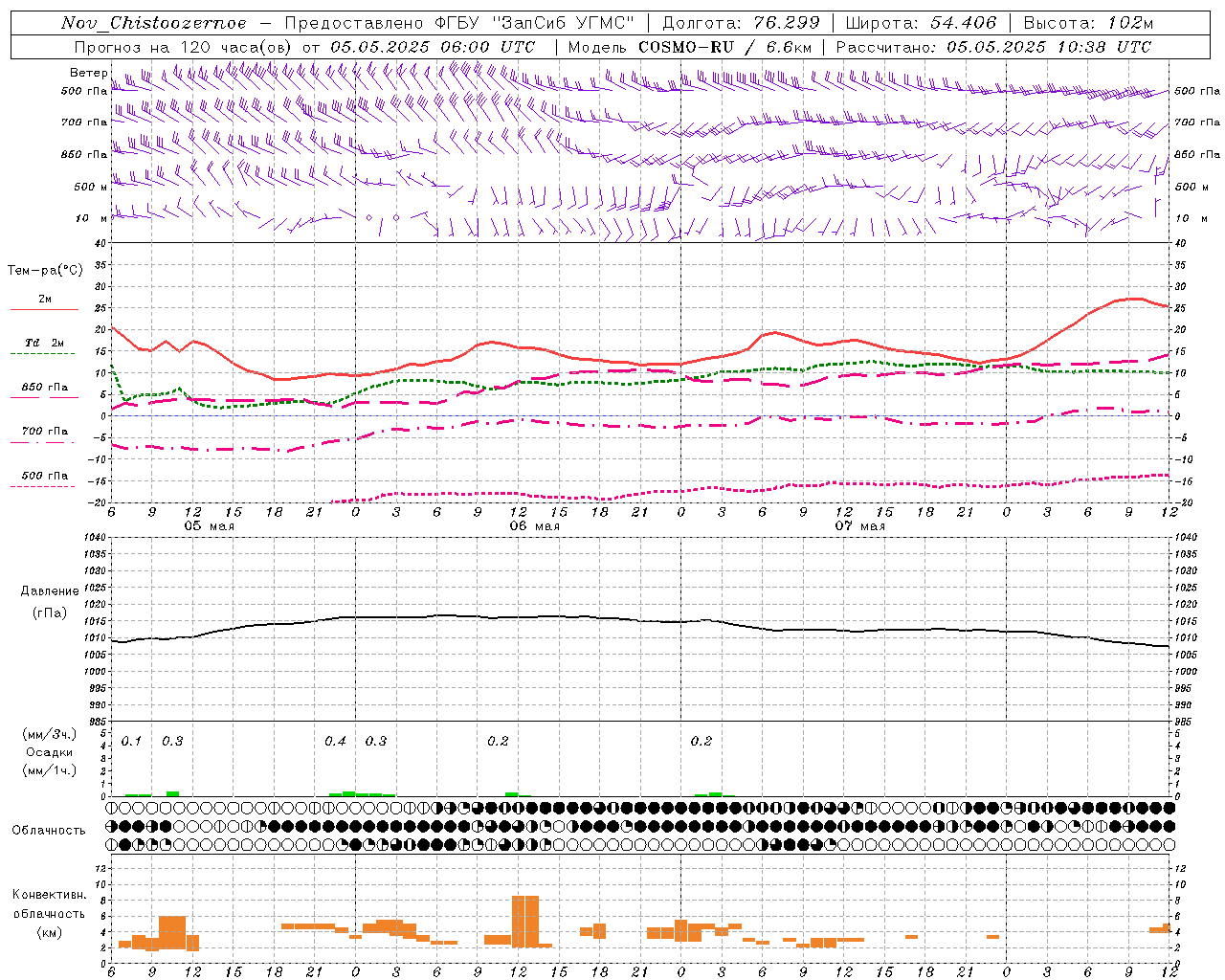This screenshot has width=1225, height=980.
Task: Click the 'Осадки' precipitation label
Action: pos(50,752)
